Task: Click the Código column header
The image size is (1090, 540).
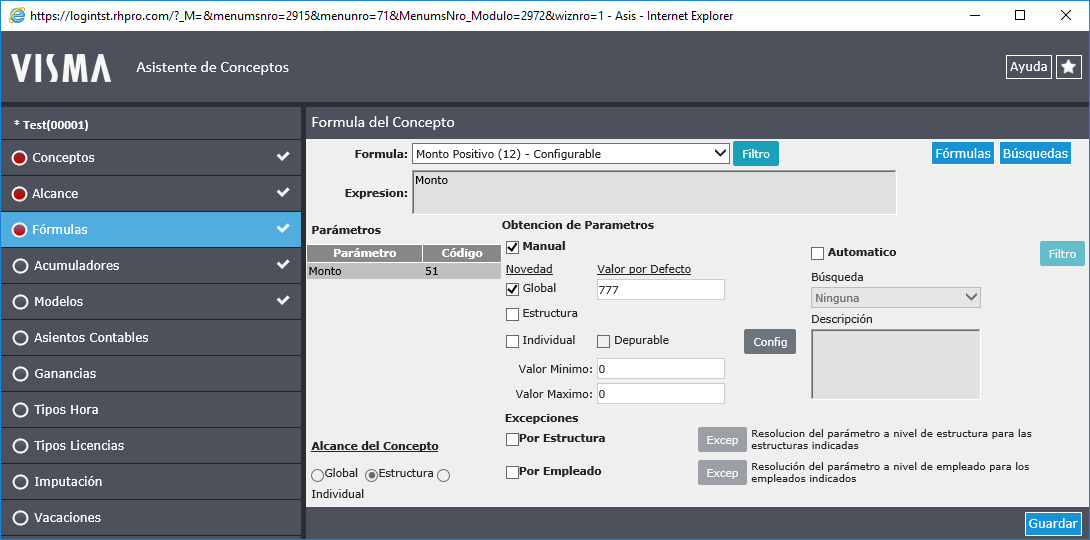Action: (x=462, y=253)
